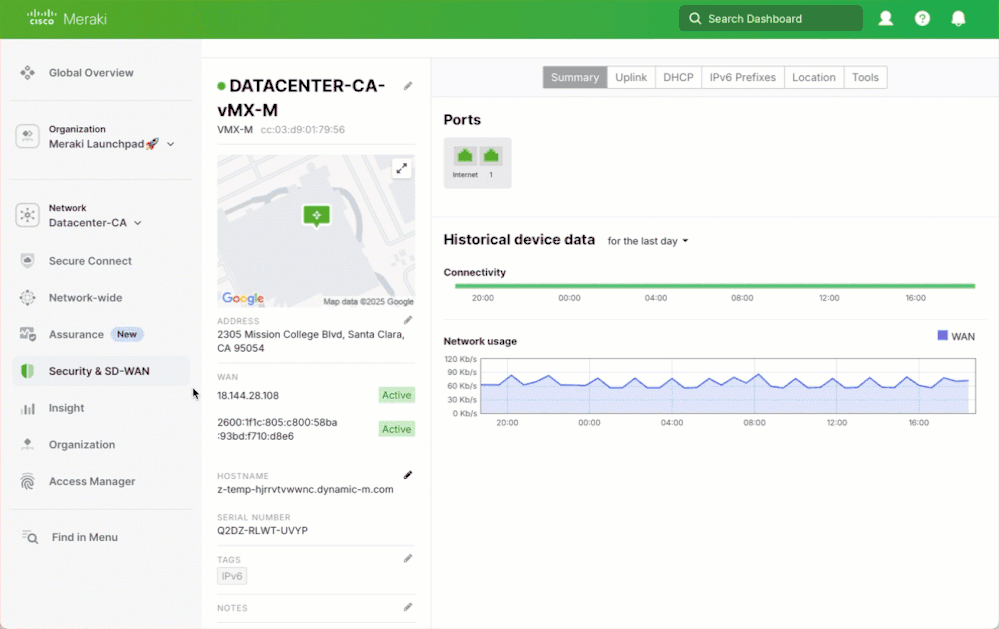Edit the device name pencil icon
Image resolution: width=999 pixels, height=629 pixels.
click(x=408, y=86)
